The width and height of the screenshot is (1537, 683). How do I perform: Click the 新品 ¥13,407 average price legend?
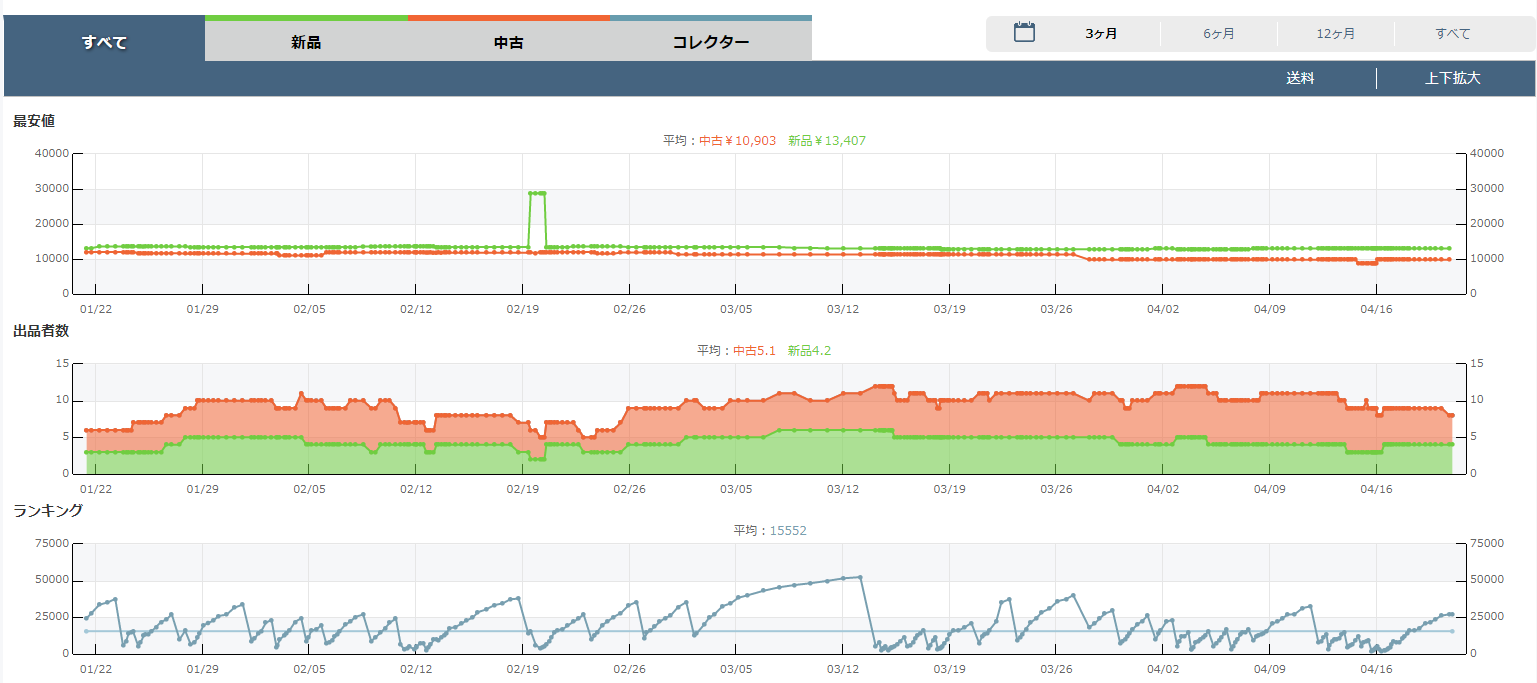[x=826, y=141]
